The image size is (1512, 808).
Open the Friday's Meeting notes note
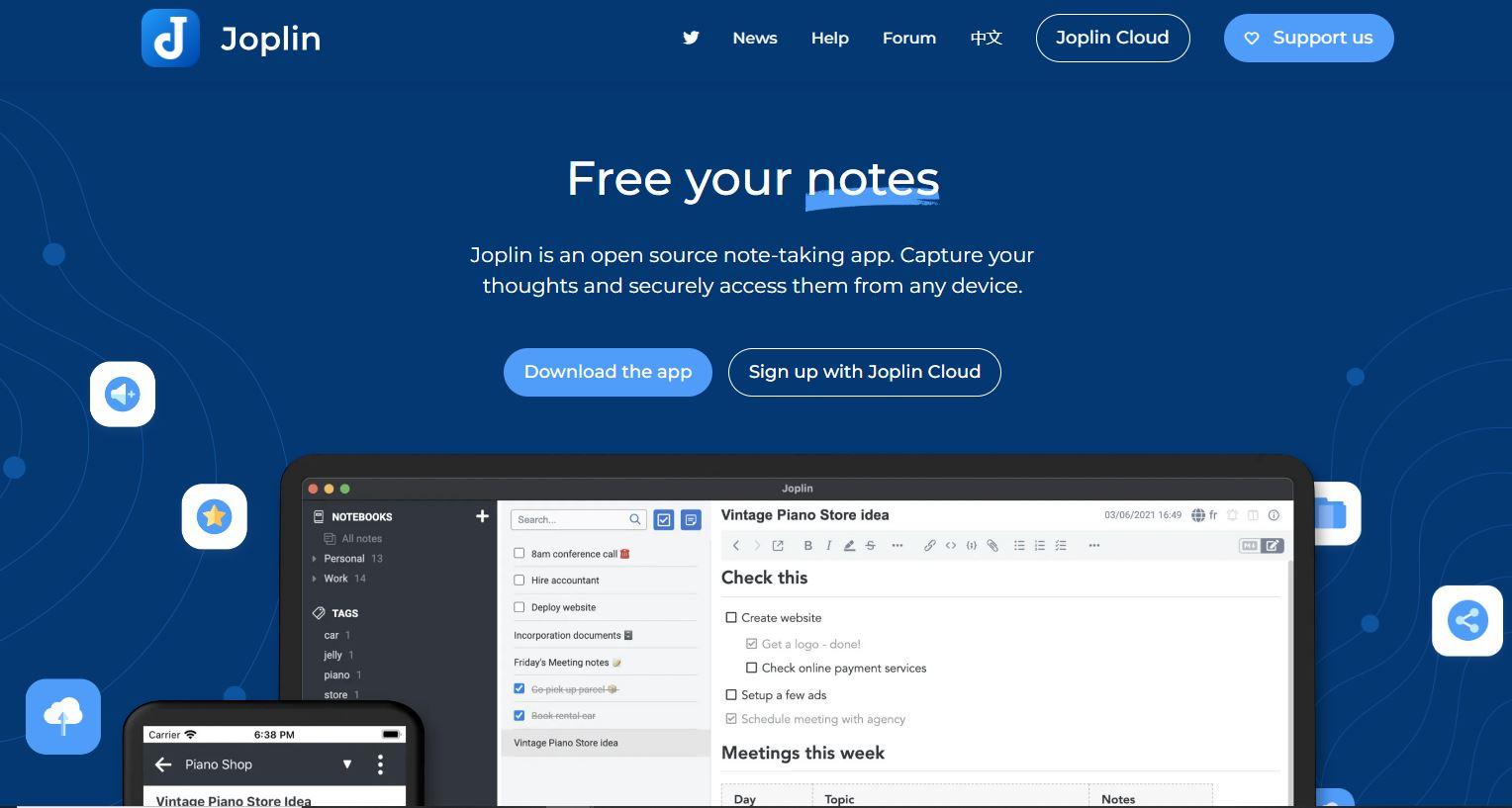567,663
